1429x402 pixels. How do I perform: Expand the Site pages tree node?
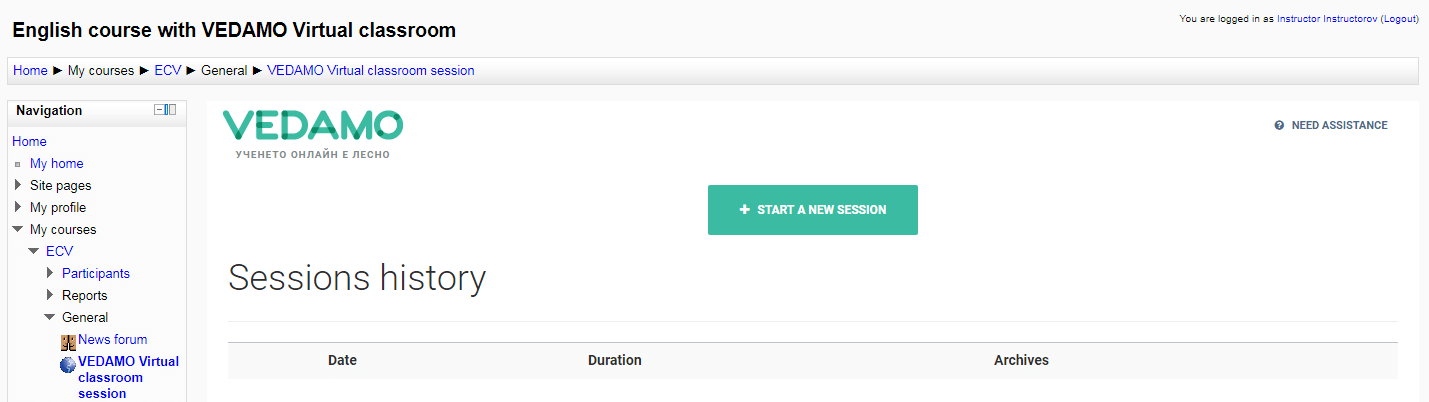pos(18,185)
